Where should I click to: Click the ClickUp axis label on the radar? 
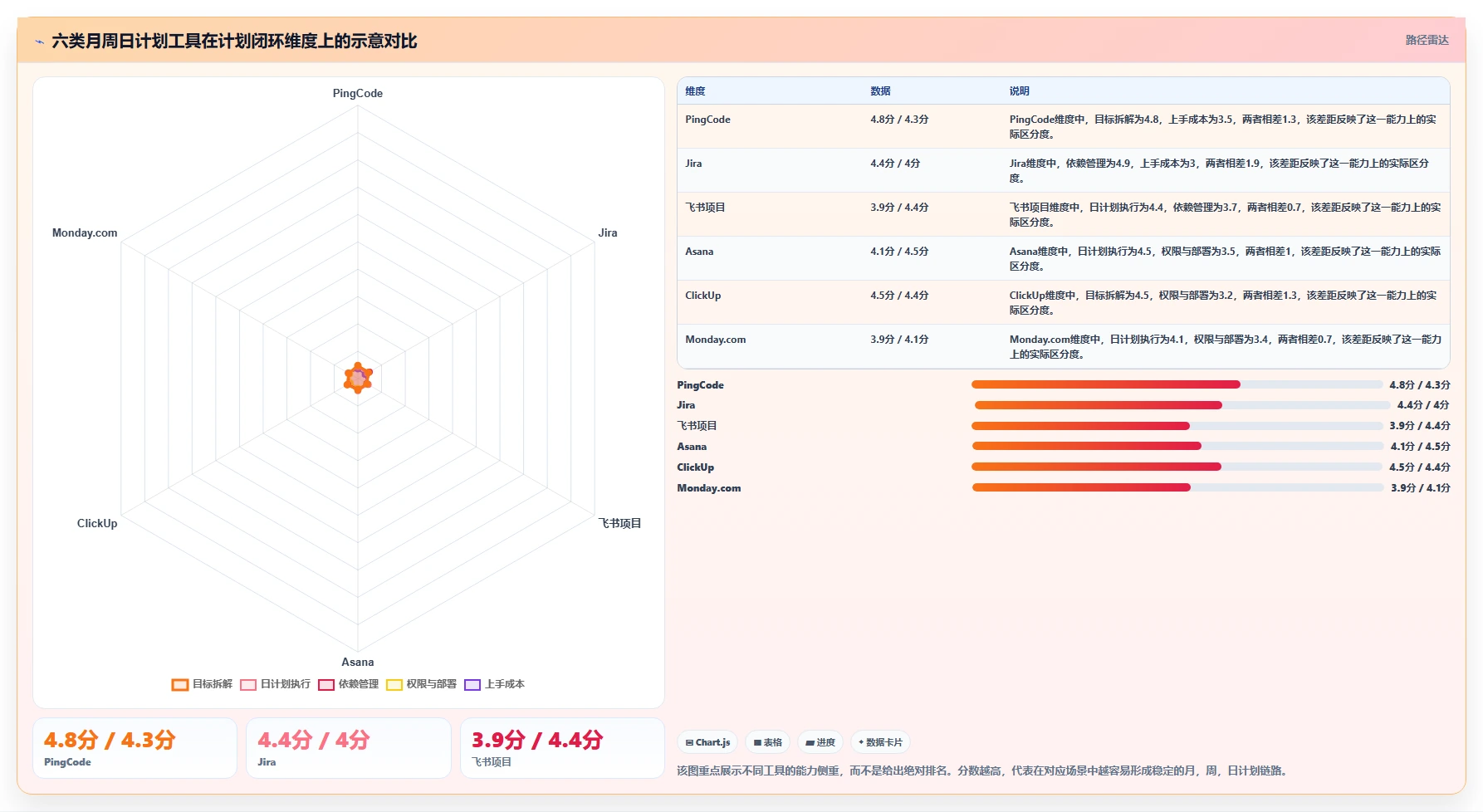coord(97,523)
